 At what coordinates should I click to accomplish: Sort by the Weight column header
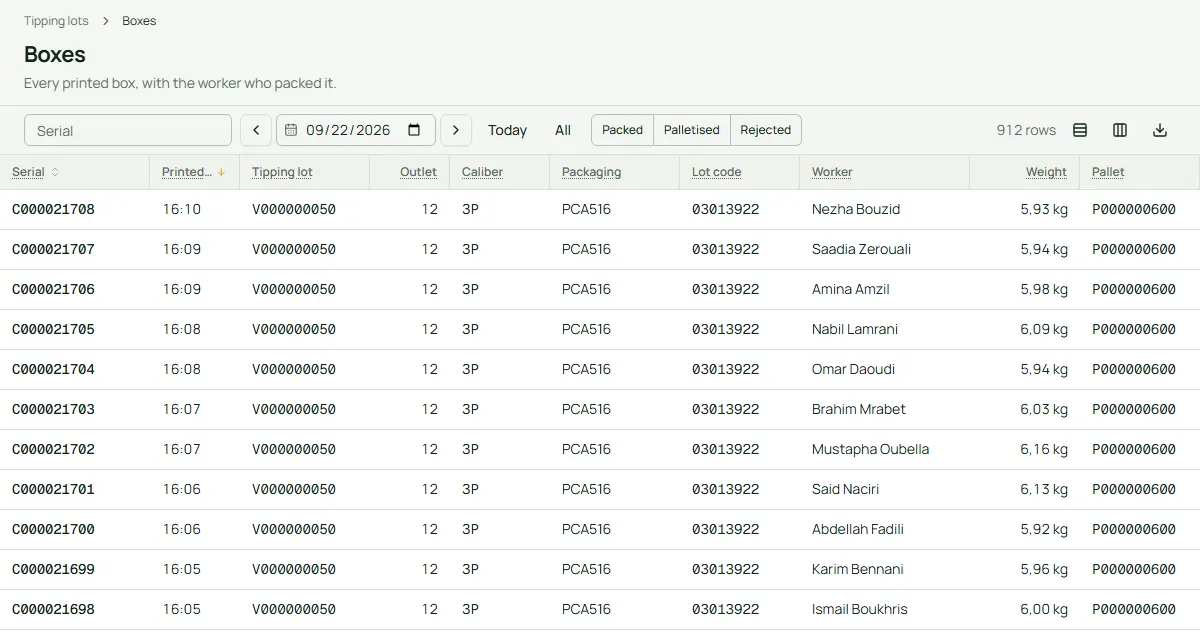pos(1046,172)
